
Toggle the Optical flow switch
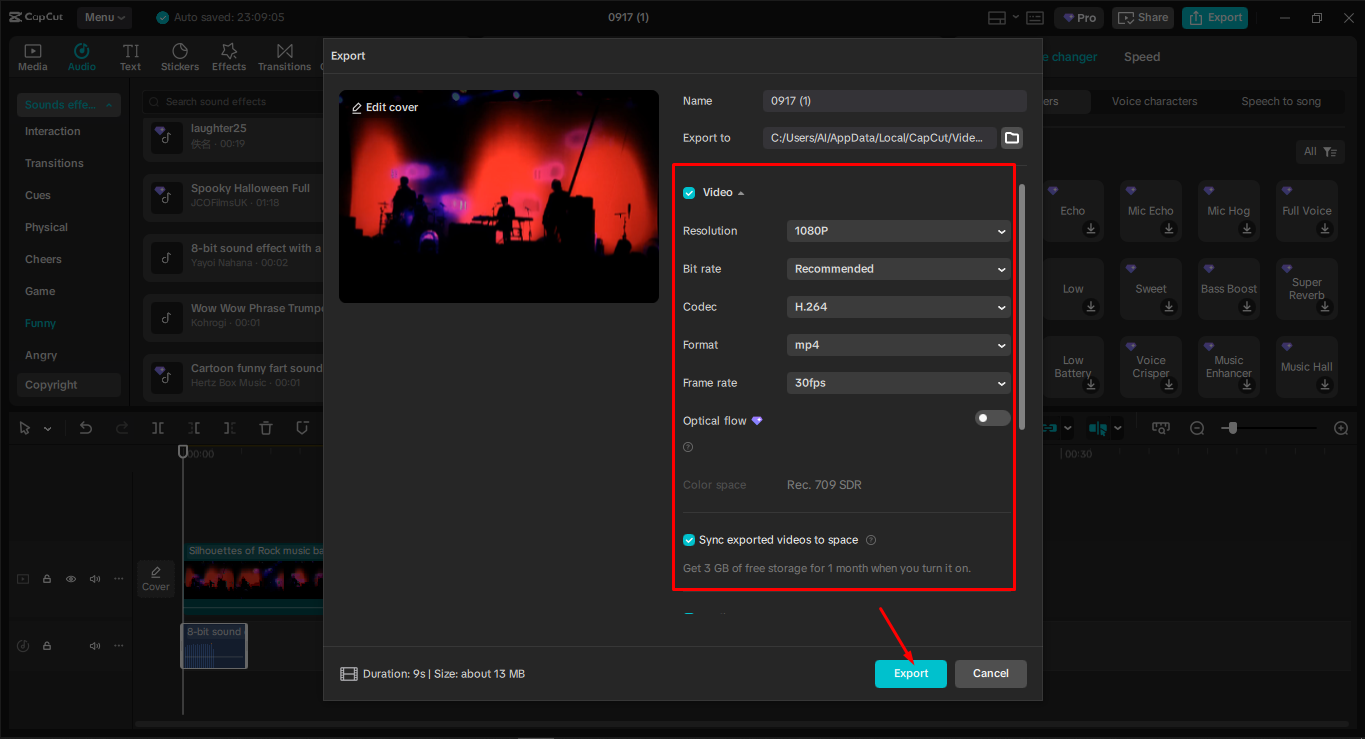pos(991,418)
